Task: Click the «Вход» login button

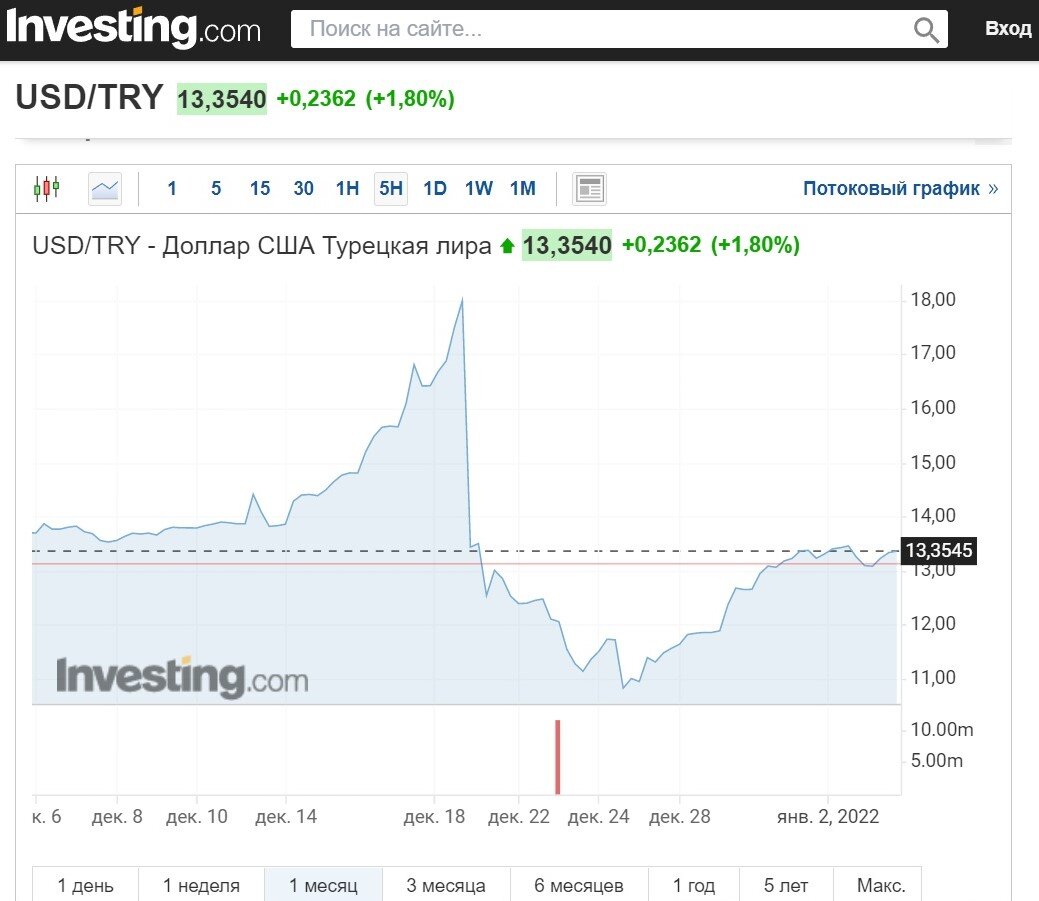Action: [x=1008, y=29]
